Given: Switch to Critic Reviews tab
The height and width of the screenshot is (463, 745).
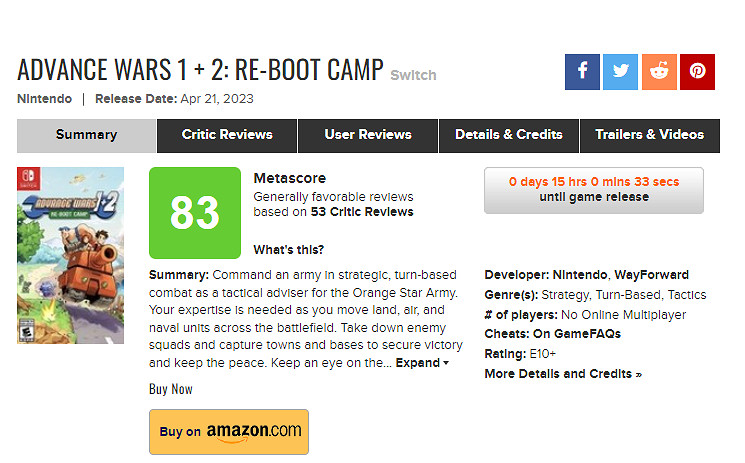Looking at the screenshot, I should pyautogui.click(x=227, y=135).
